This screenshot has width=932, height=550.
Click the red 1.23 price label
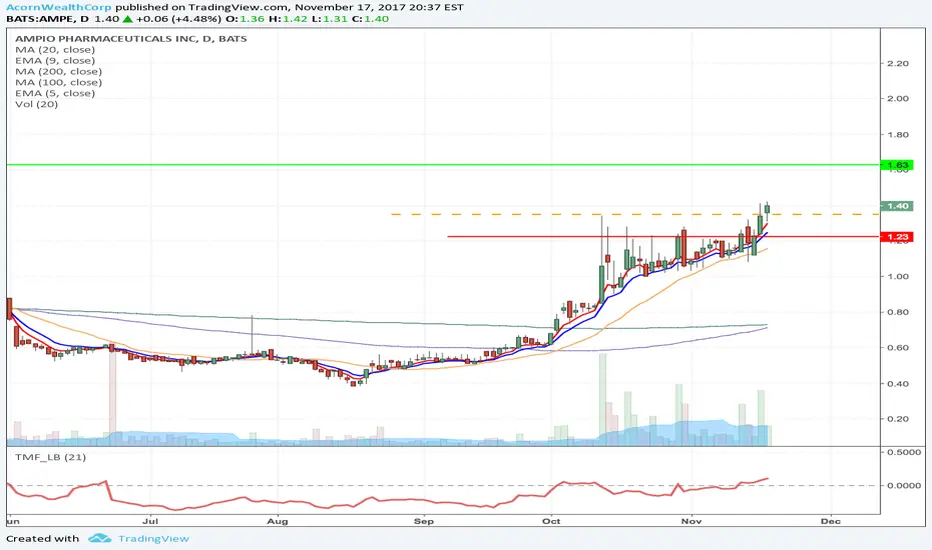[897, 237]
